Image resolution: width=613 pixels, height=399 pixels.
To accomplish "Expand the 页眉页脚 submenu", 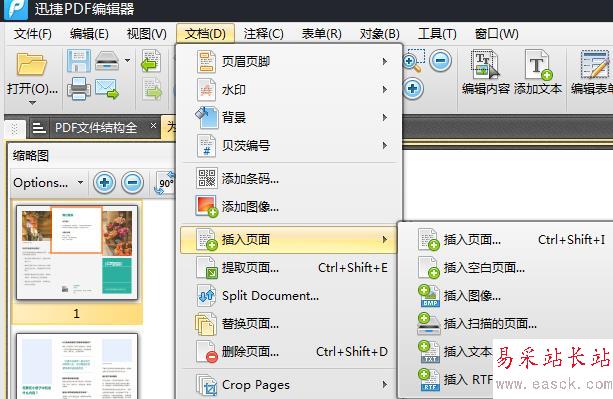I will pyautogui.click(x=290, y=62).
